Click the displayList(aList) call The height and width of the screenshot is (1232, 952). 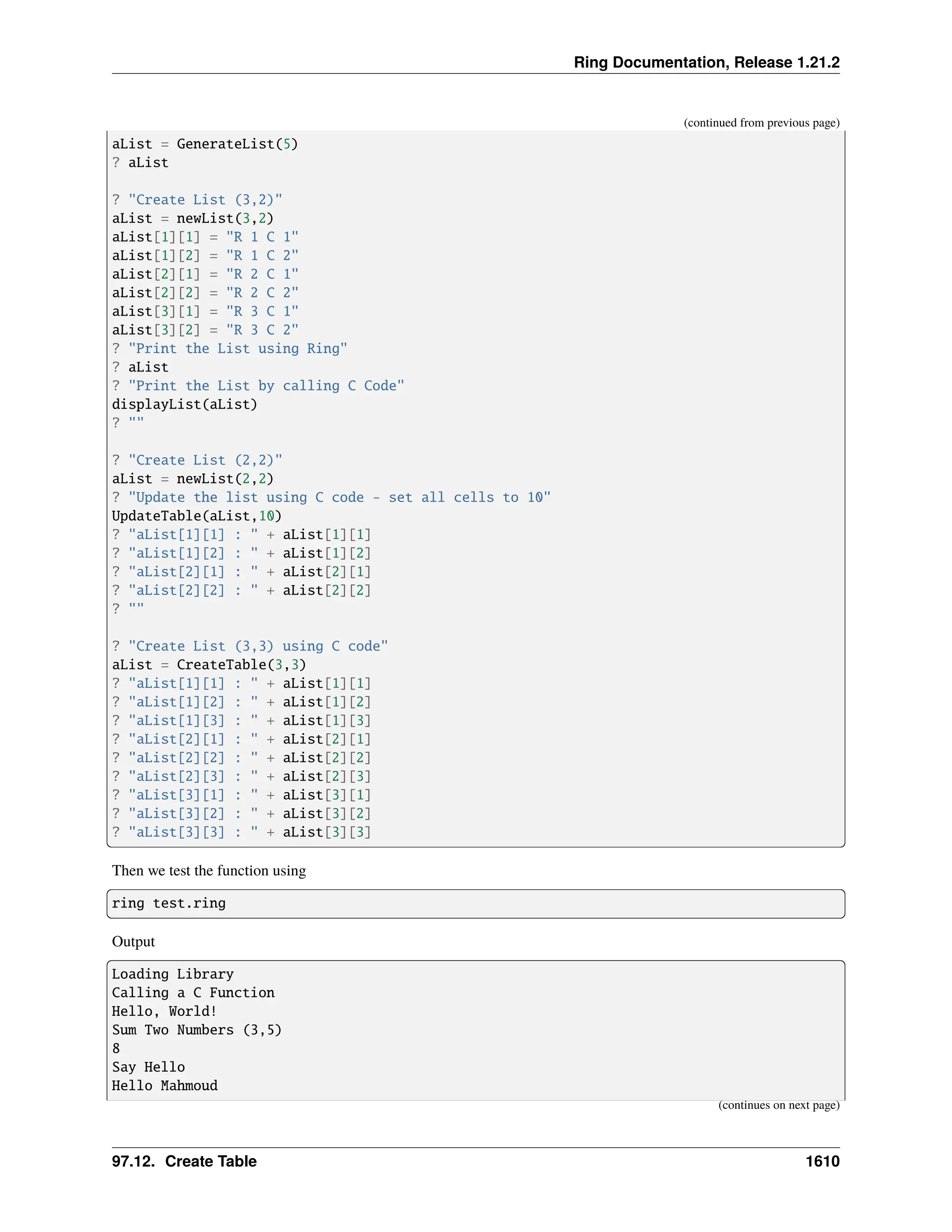(x=185, y=404)
